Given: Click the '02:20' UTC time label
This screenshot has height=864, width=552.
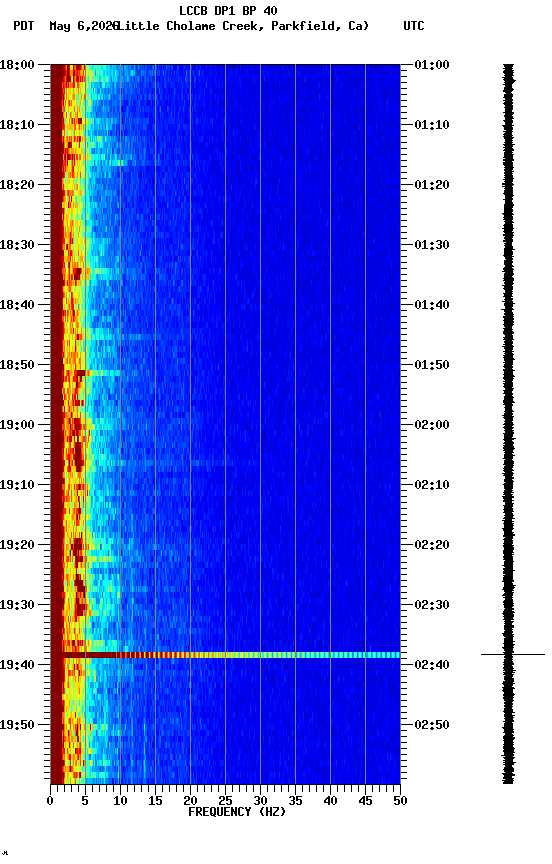Looking at the screenshot, I should point(432,546).
